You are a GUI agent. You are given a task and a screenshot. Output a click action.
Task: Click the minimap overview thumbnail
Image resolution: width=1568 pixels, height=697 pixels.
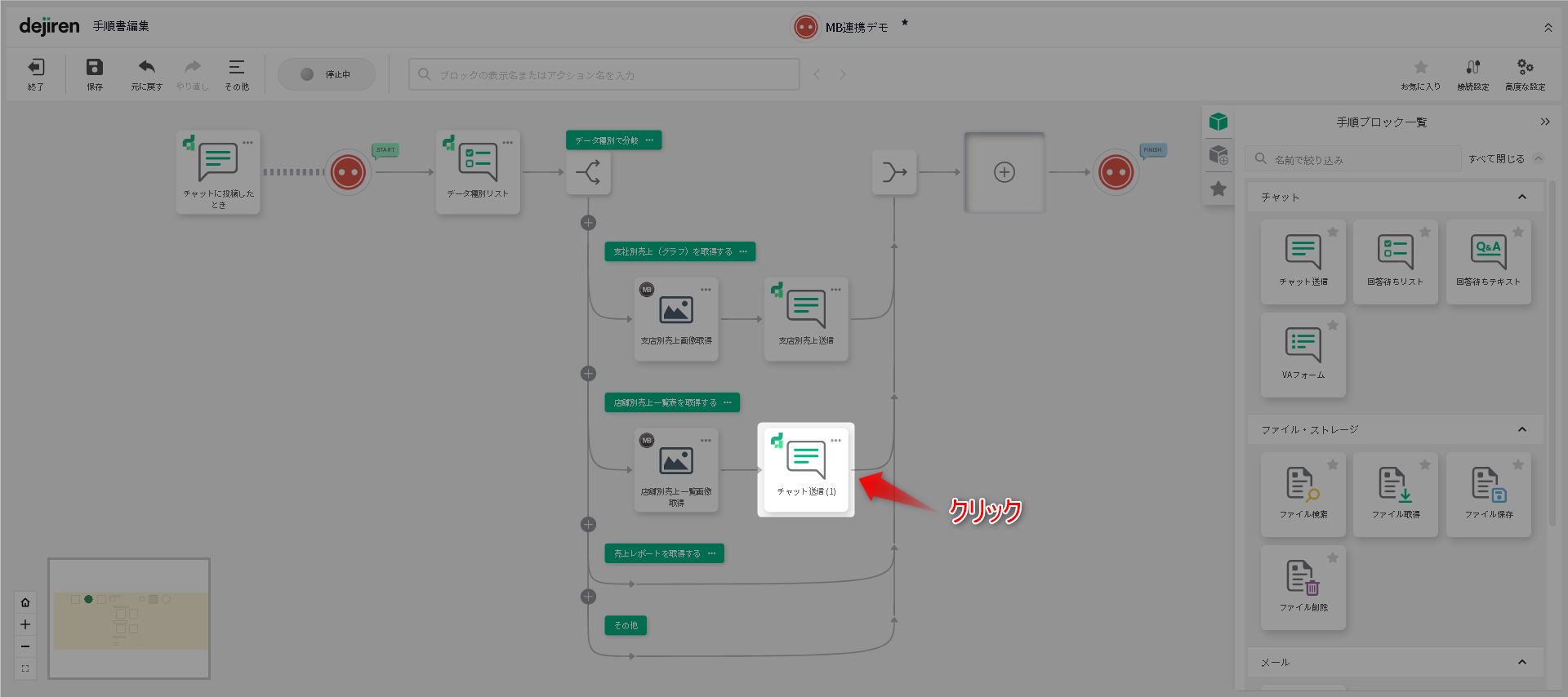point(129,619)
